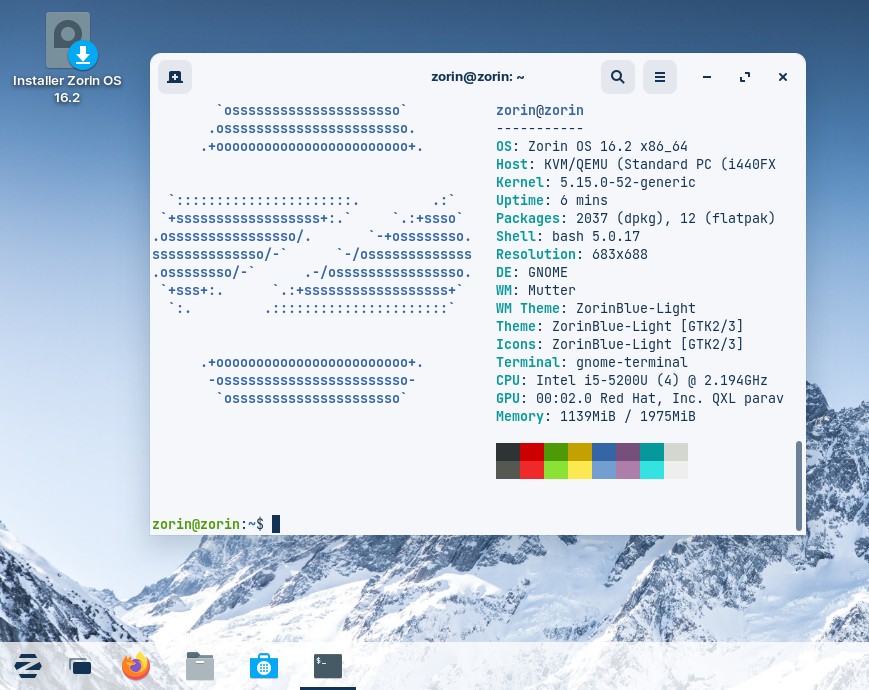Click the Terminal icon in the taskbar
This screenshot has height=690, width=869.
coord(328,666)
